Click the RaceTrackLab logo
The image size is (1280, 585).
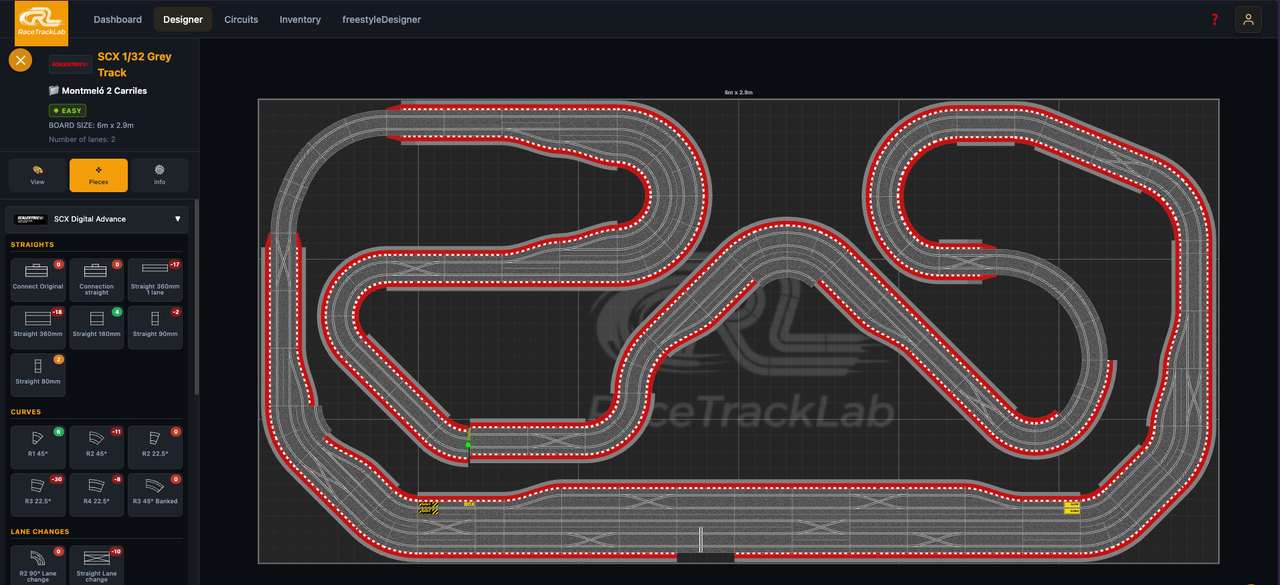click(42, 23)
